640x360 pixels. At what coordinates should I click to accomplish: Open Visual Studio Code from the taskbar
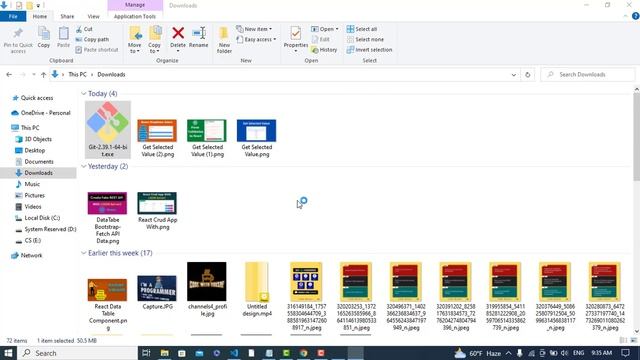[234, 353]
